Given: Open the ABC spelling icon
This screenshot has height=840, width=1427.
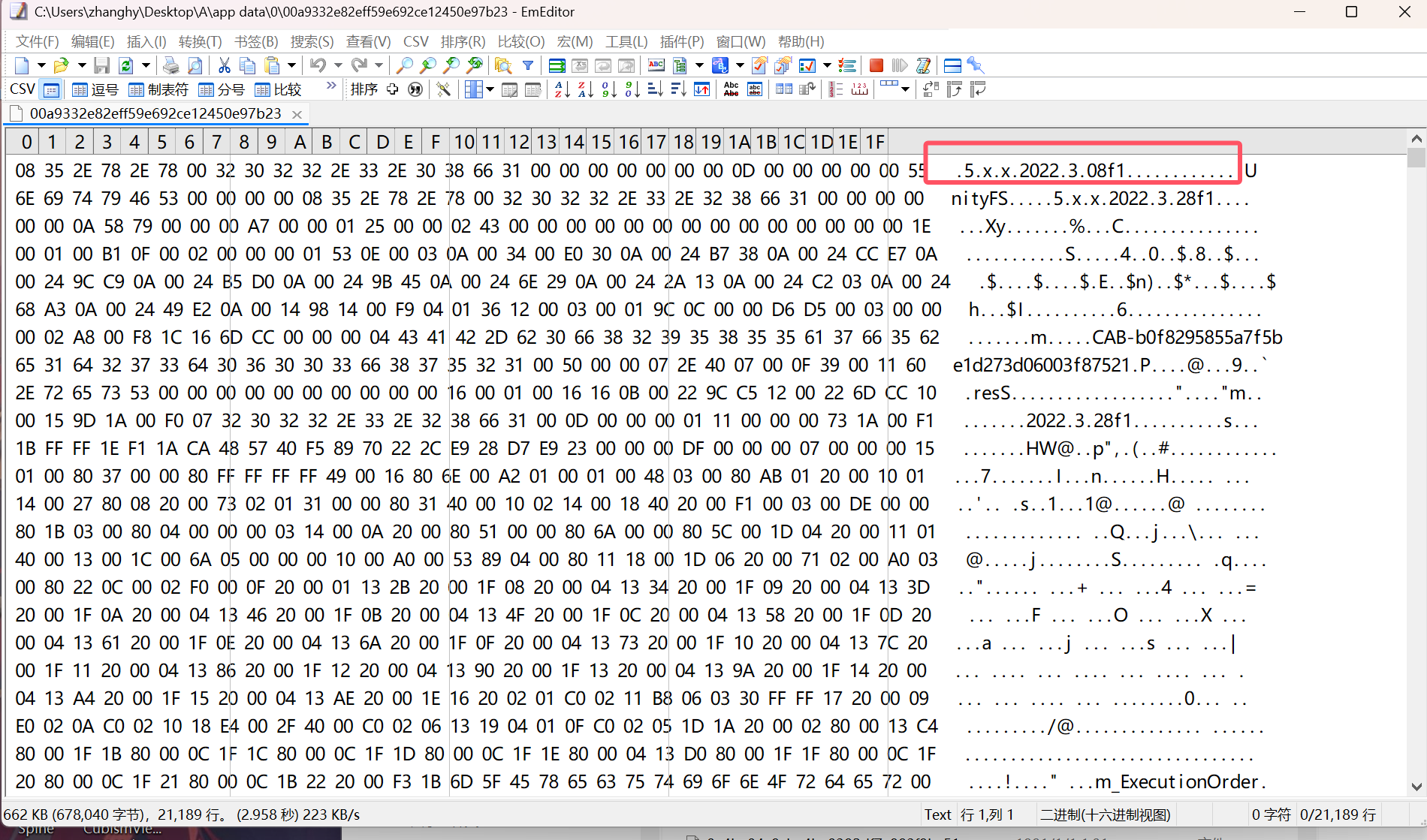Looking at the screenshot, I should [656, 65].
